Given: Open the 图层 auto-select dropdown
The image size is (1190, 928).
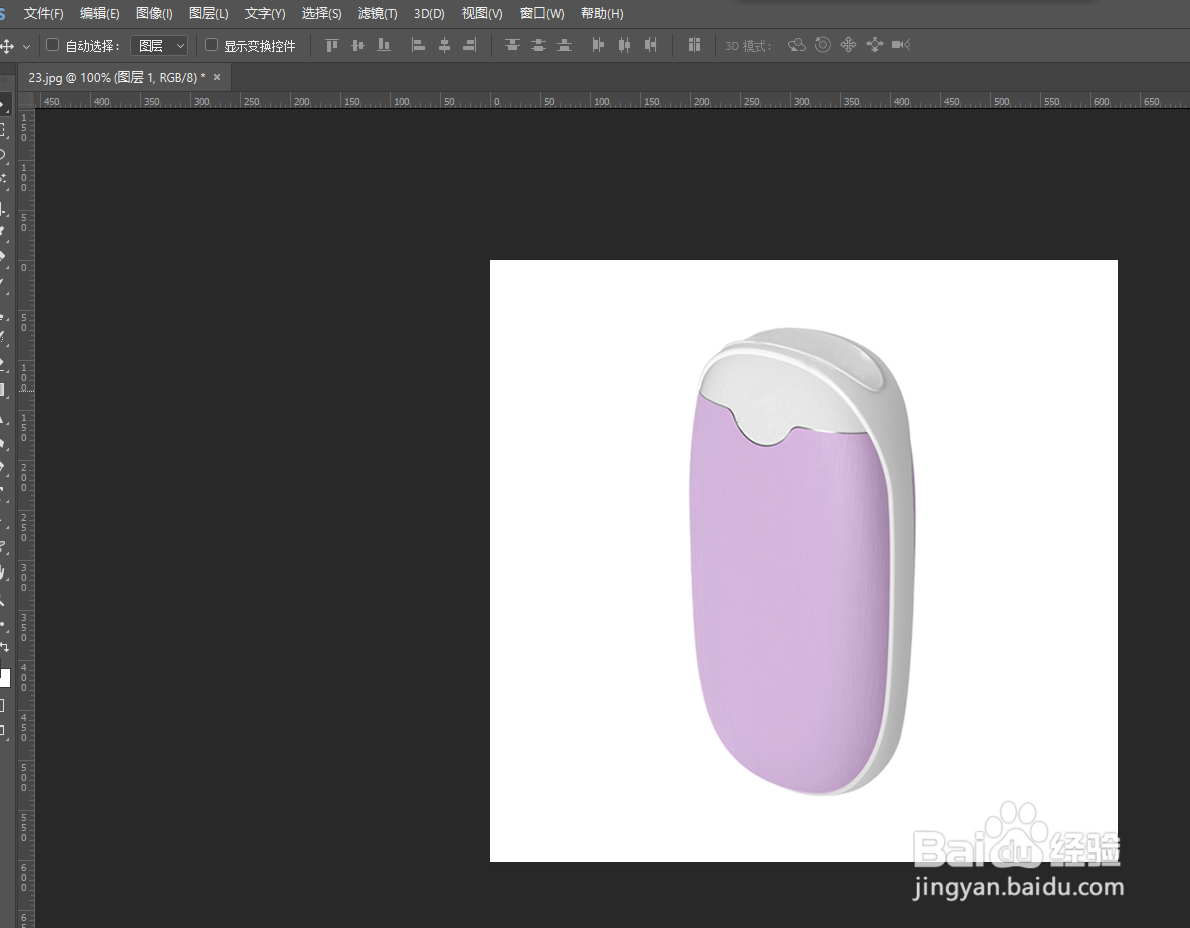Looking at the screenshot, I should click(x=159, y=46).
